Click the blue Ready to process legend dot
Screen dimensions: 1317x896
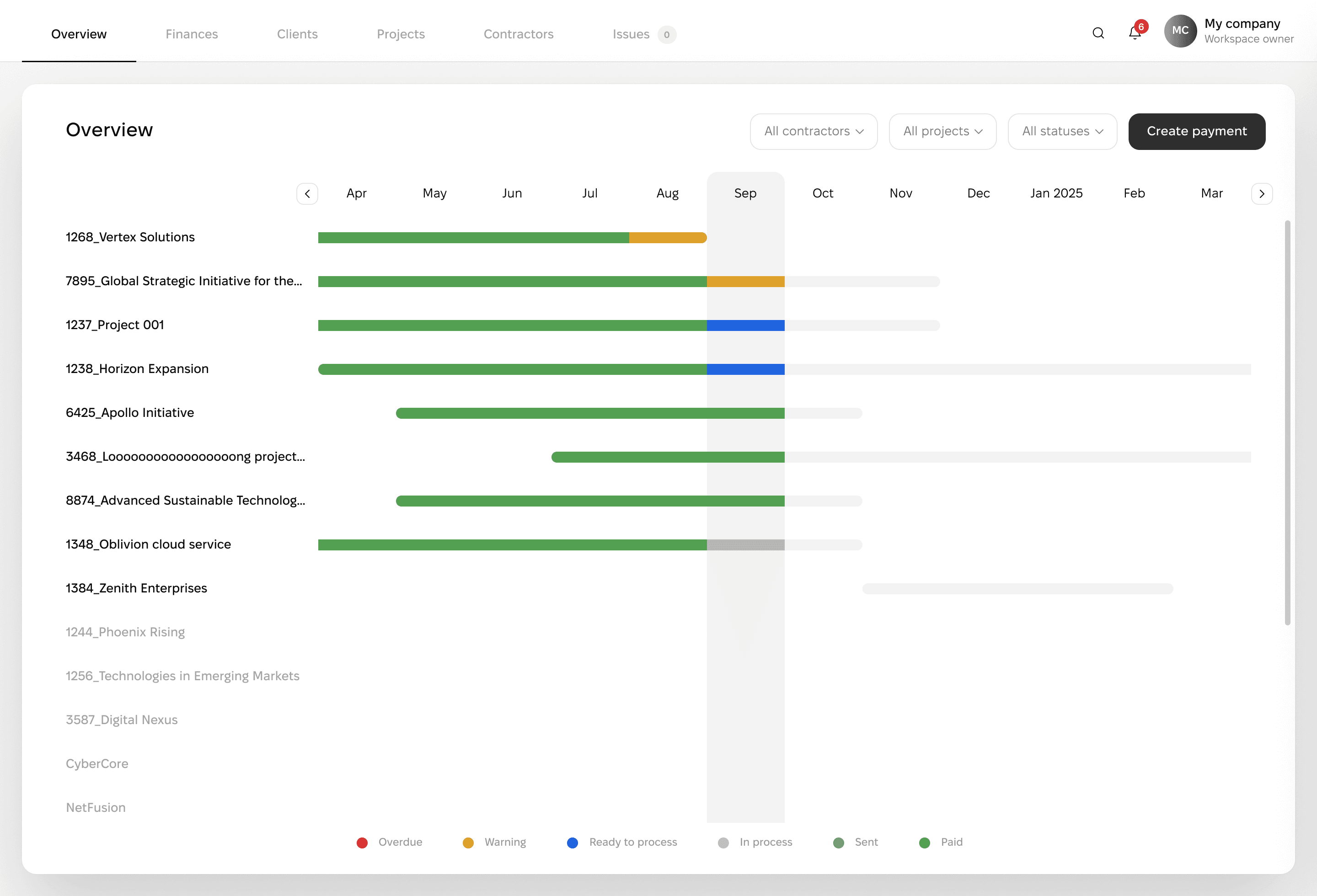click(x=573, y=843)
